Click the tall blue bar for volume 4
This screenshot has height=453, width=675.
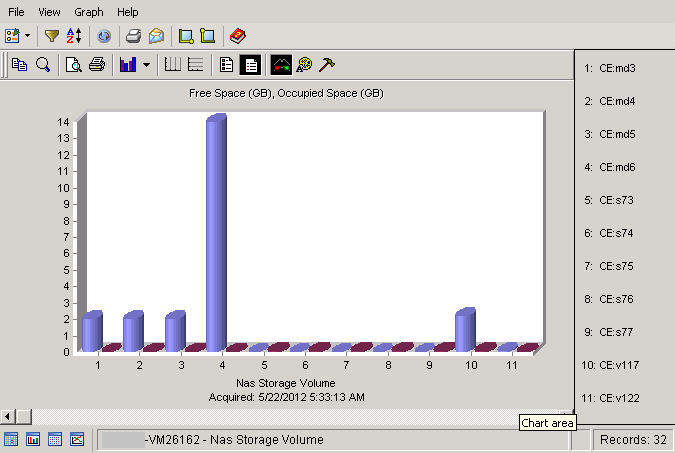click(216, 233)
